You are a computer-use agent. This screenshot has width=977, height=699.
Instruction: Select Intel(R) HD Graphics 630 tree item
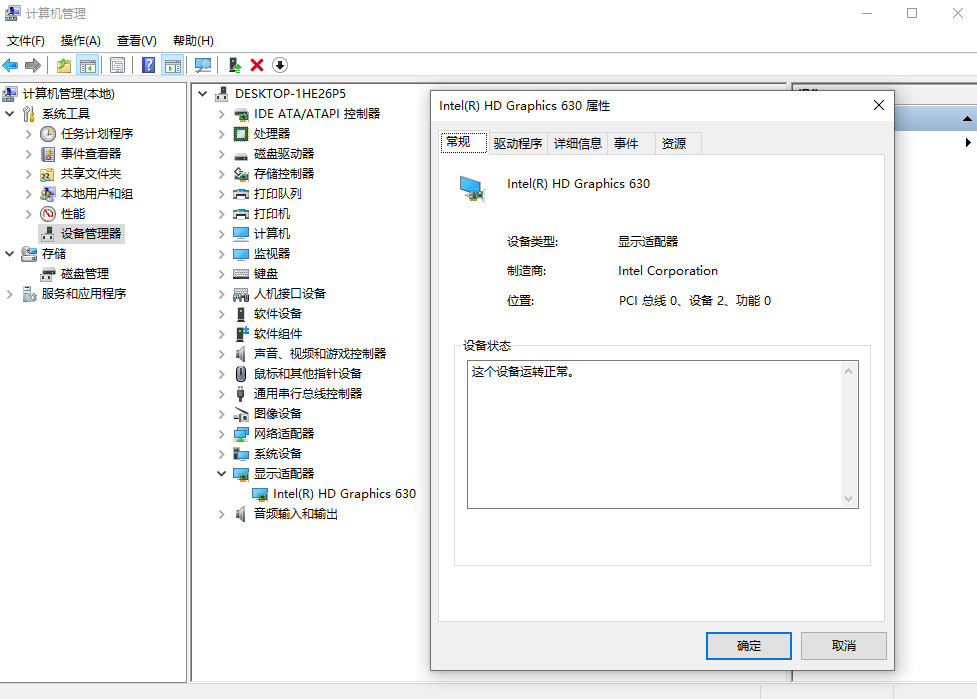(344, 494)
